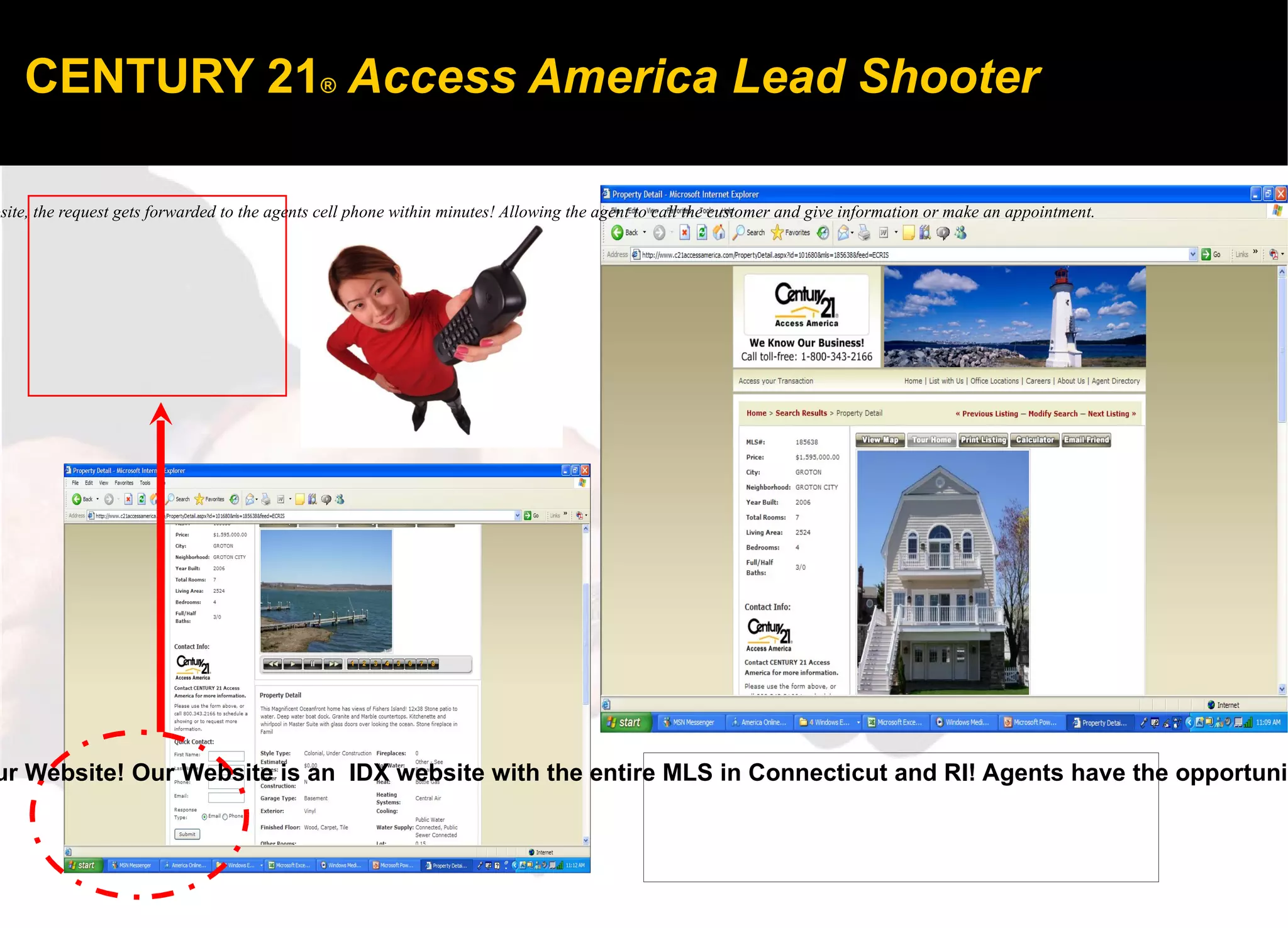Click scroll down arrow in large browser
This screenshot has height=928, width=1288.
coord(1282,689)
